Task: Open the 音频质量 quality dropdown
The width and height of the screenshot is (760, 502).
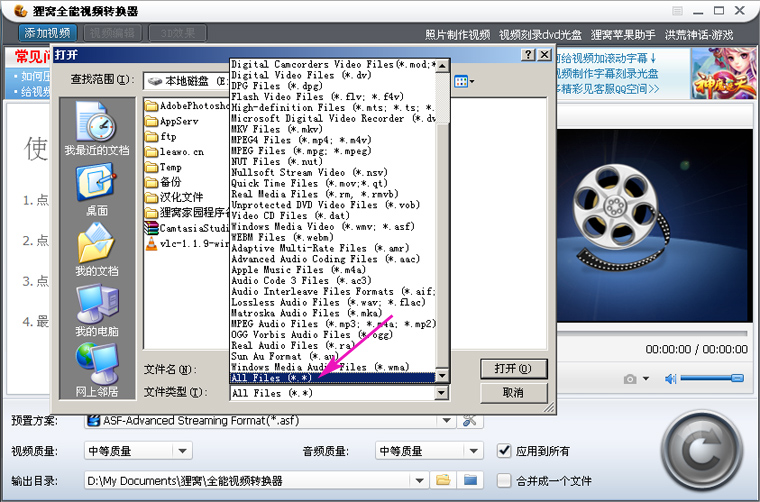Action: [x=473, y=451]
